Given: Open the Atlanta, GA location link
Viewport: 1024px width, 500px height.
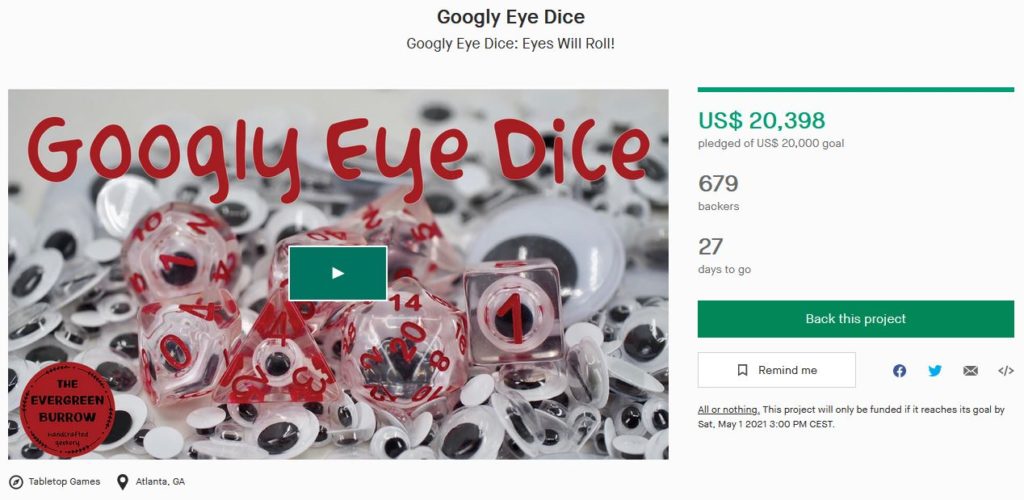Looking at the screenshot, I should pos(160,482).
